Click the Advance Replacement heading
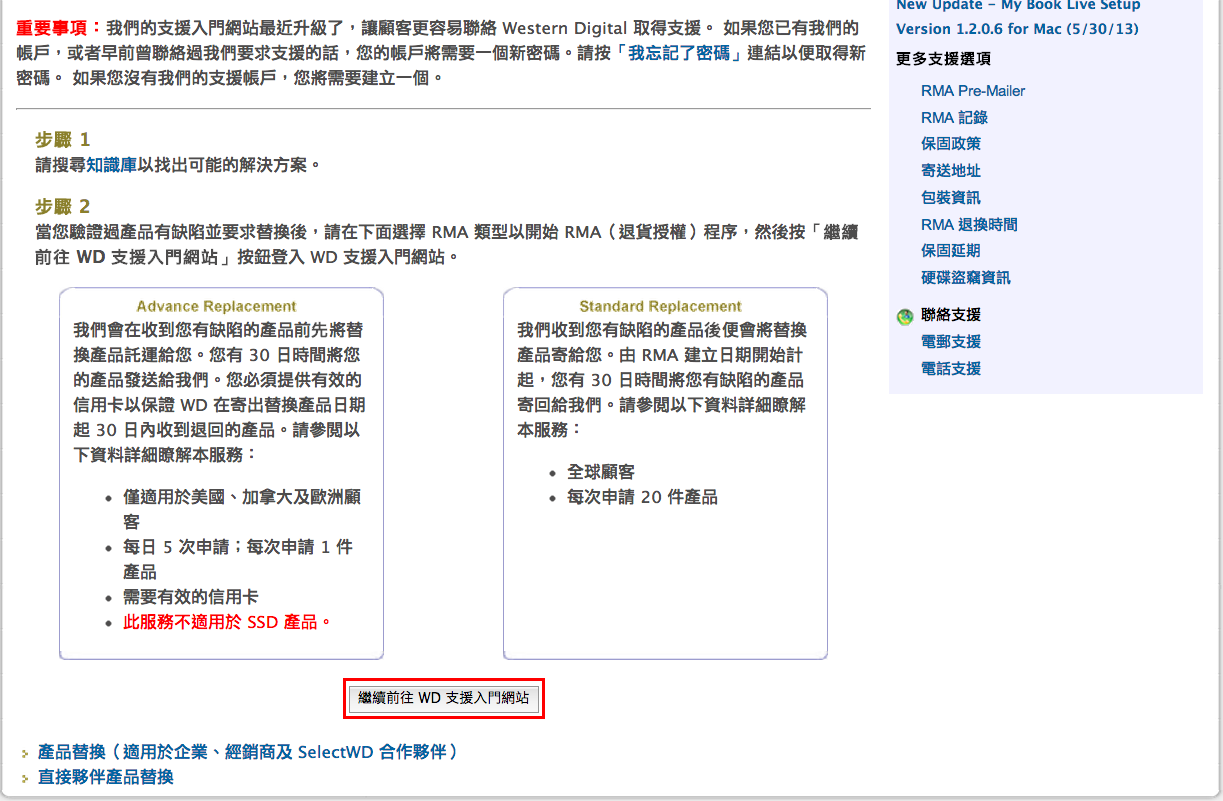1223x801 pixels. pyautogui.click(x=217, y=307)
